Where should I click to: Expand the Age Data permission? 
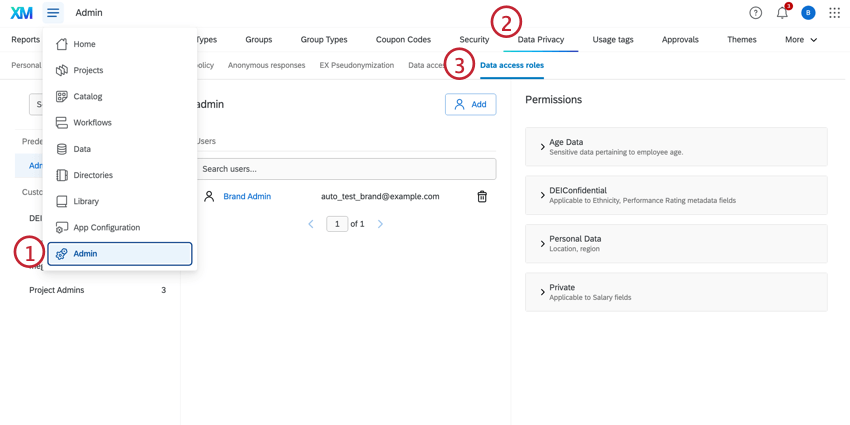[543, 147]
